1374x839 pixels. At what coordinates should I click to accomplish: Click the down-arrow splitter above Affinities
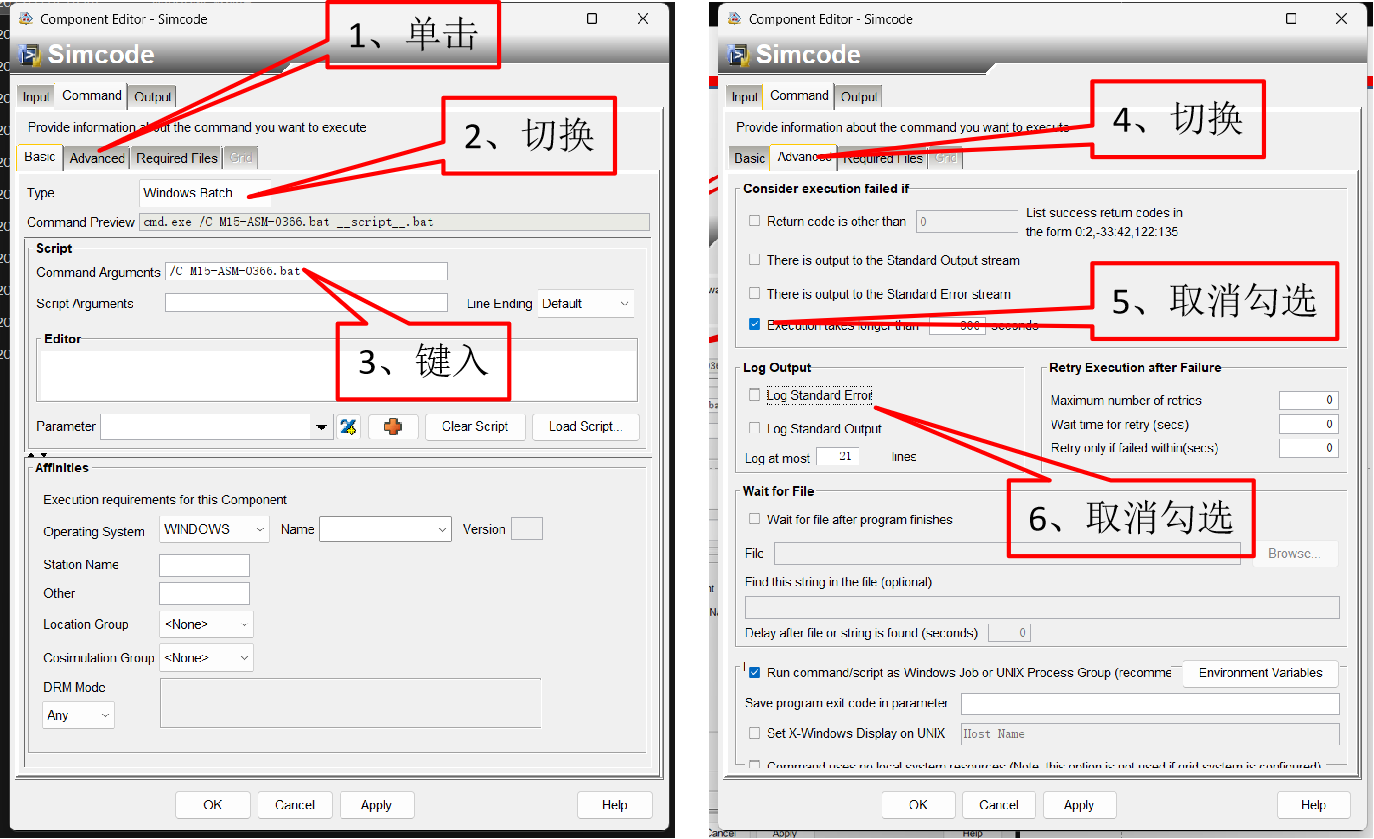[x=43, y=455]
